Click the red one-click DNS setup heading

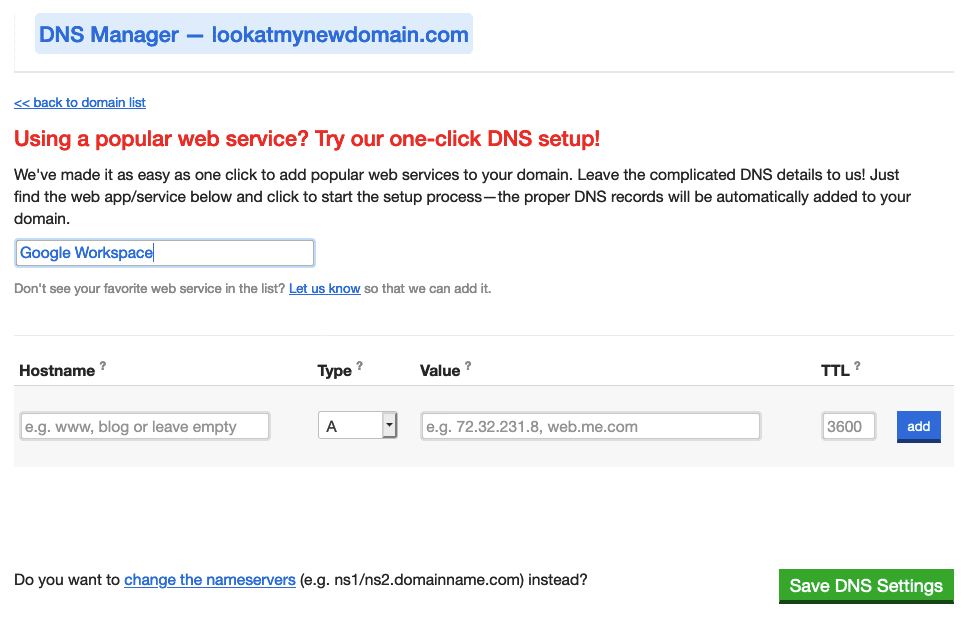(307, 139)
